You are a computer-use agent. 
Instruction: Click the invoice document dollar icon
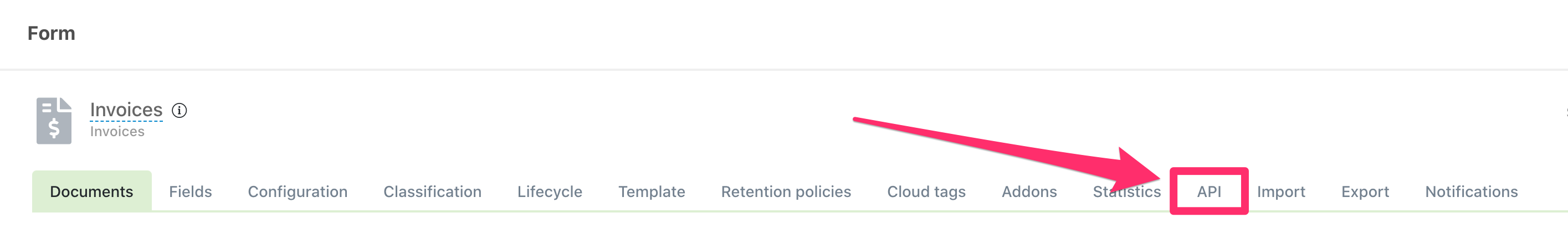(54, 121)
